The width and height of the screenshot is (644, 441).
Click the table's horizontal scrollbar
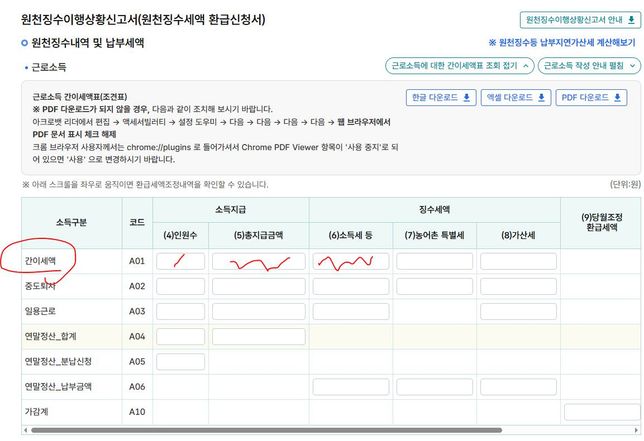point(300,431)
